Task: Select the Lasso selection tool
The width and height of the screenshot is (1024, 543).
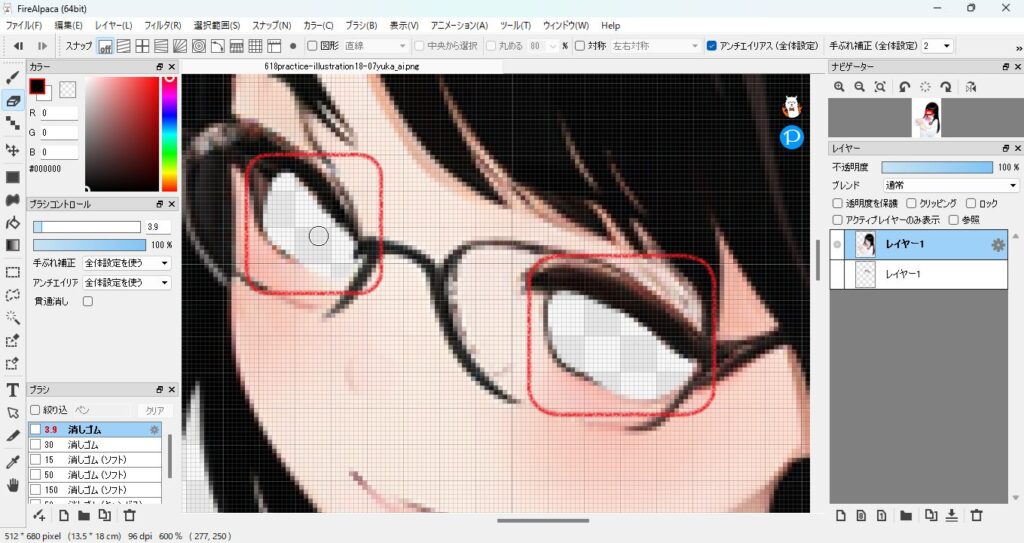Action: tap(12, 295)
